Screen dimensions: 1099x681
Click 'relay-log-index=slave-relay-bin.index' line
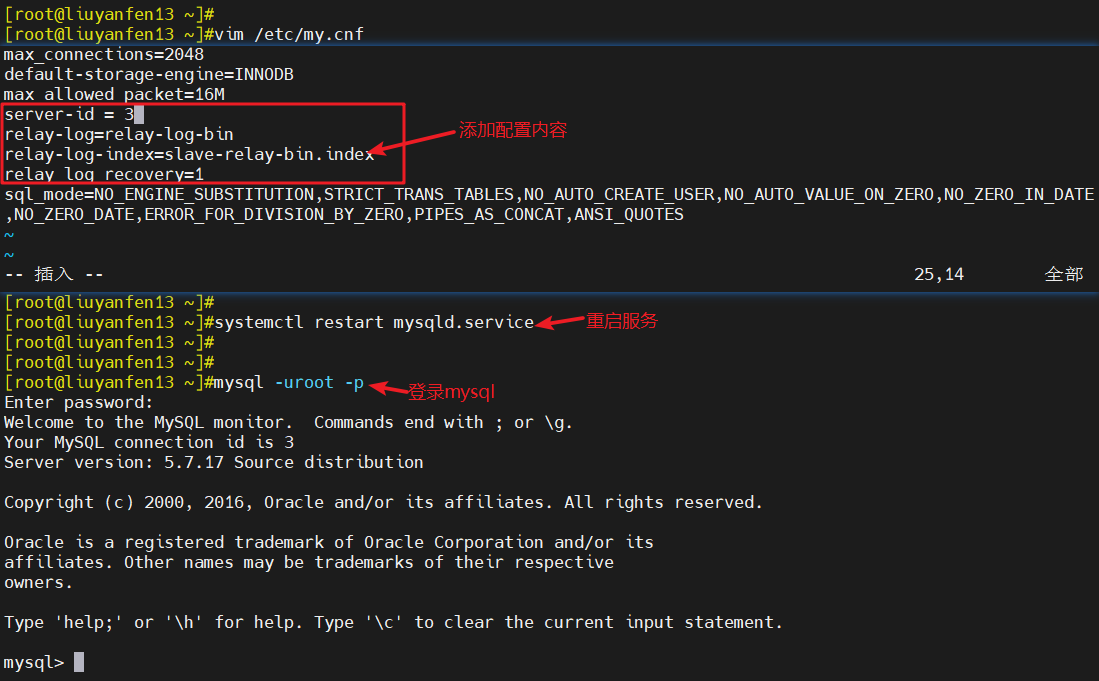(x=189, y=154)
